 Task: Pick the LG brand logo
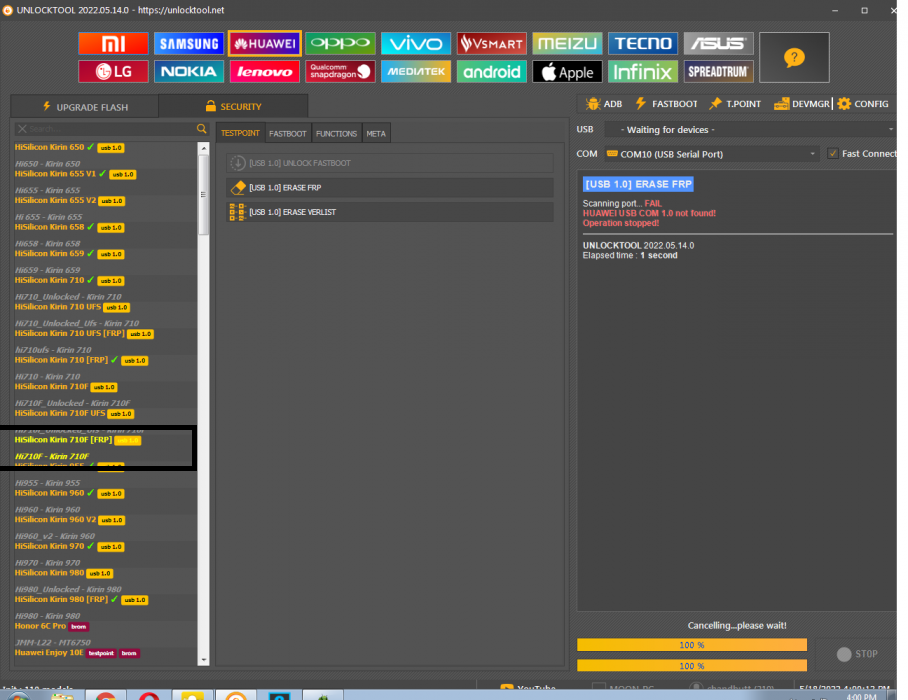tap(113, 72)
